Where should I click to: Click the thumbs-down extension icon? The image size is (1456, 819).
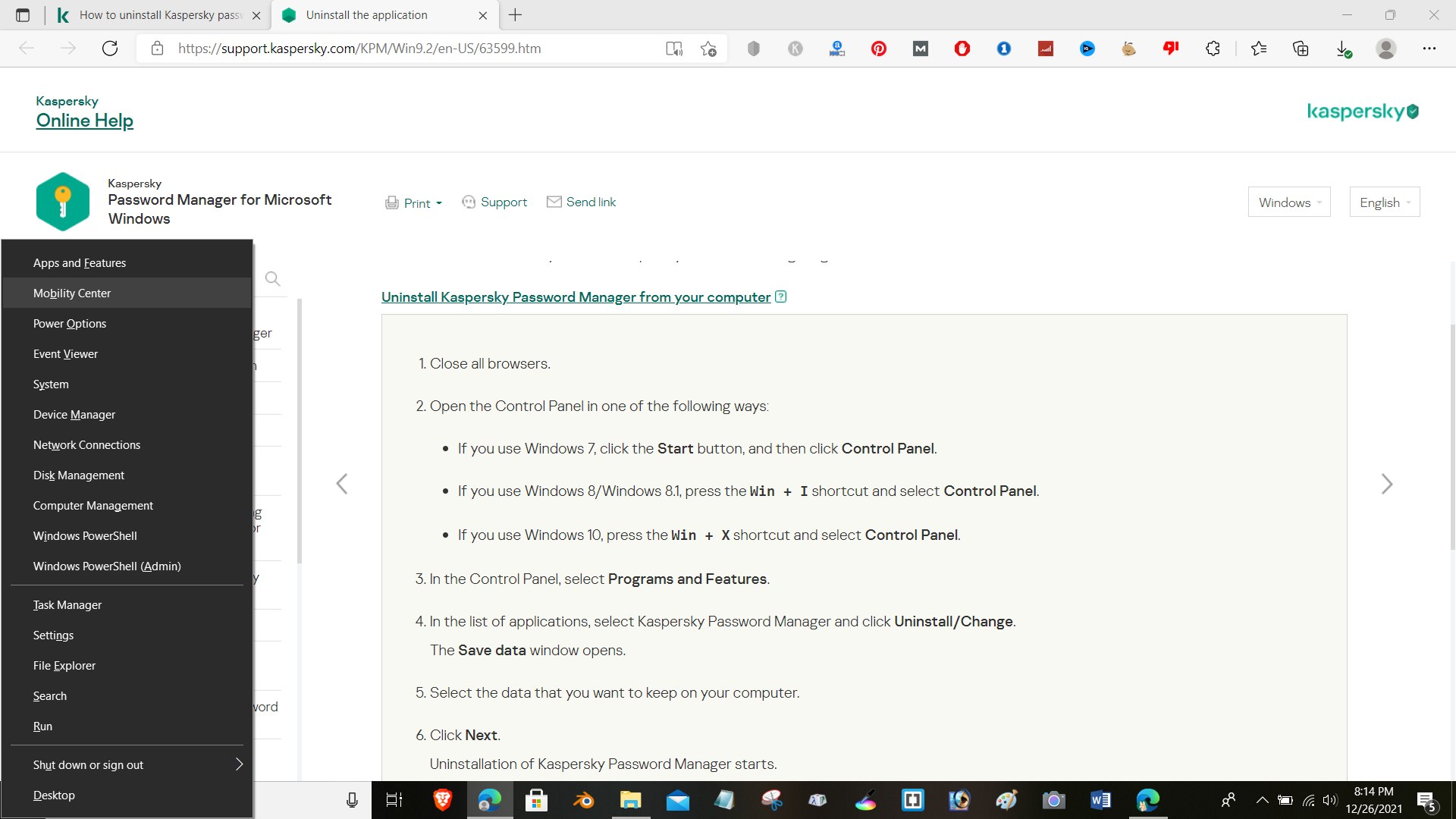(x=1171, y=49)
